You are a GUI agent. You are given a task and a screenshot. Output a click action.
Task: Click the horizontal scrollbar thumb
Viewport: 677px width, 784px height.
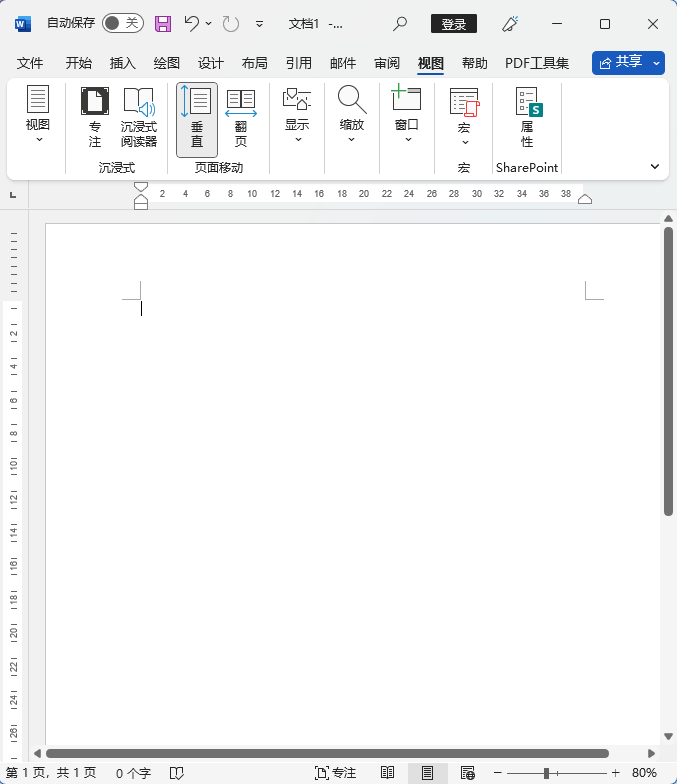328,753
